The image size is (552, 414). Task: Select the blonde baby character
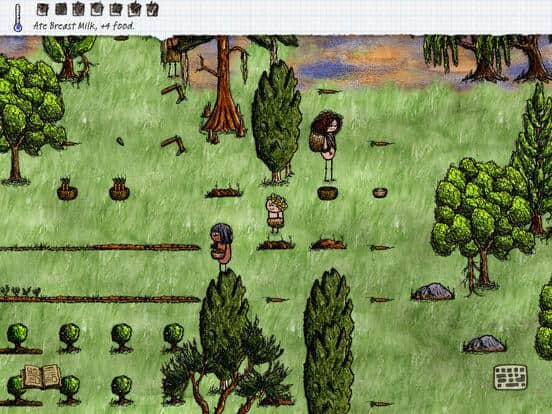point(276,212)
